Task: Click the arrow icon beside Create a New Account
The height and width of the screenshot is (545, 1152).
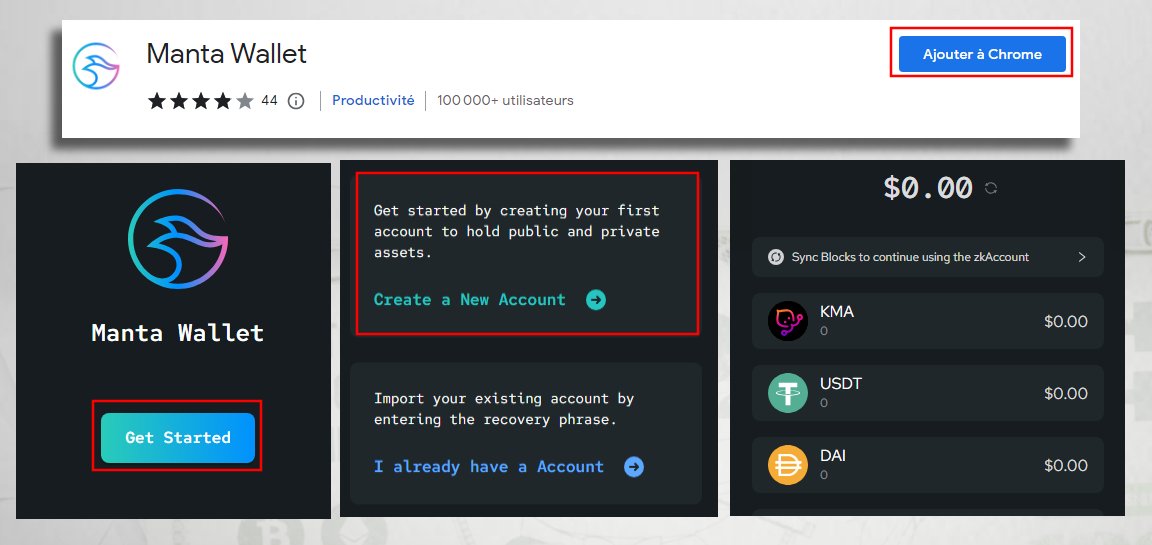Action: point(596,300)
